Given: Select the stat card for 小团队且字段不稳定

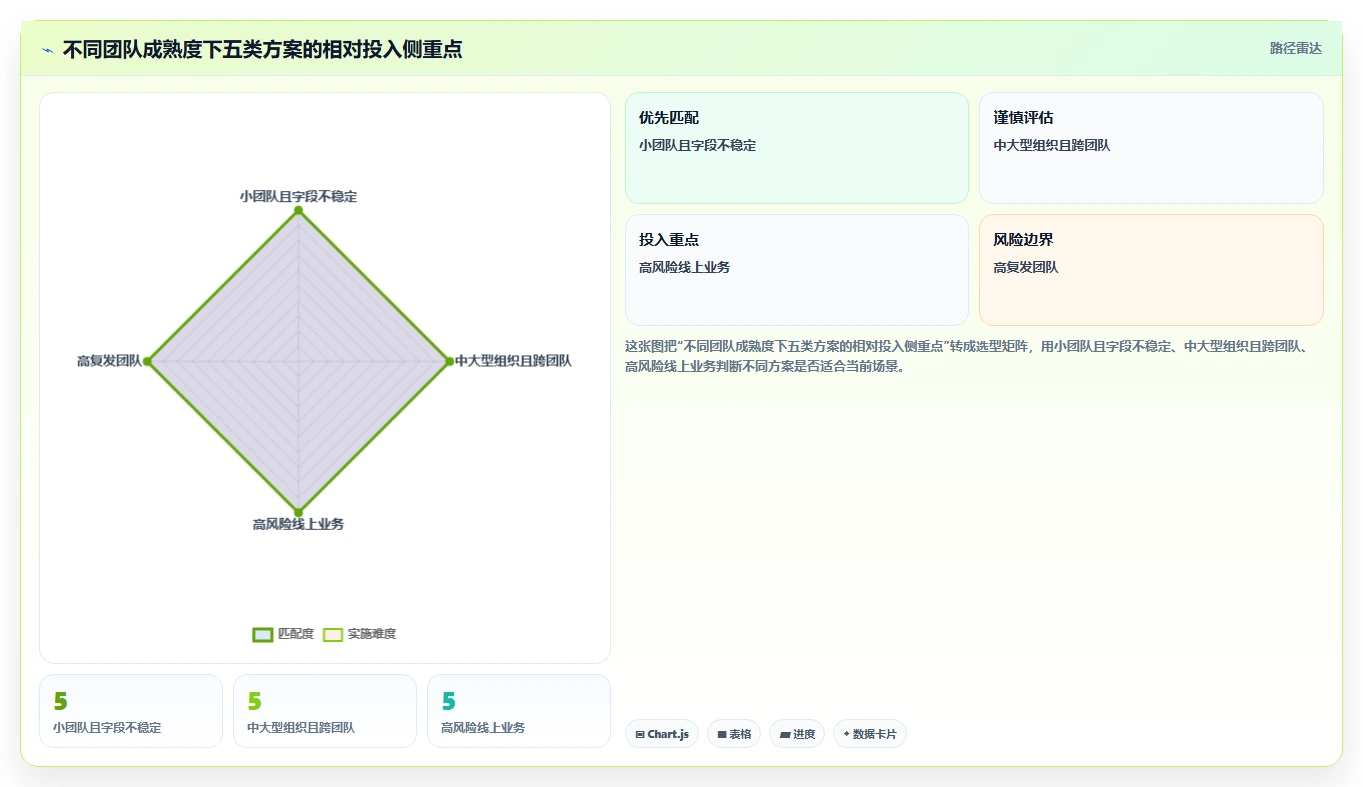Looking at the screenshot, I should 131,711.
